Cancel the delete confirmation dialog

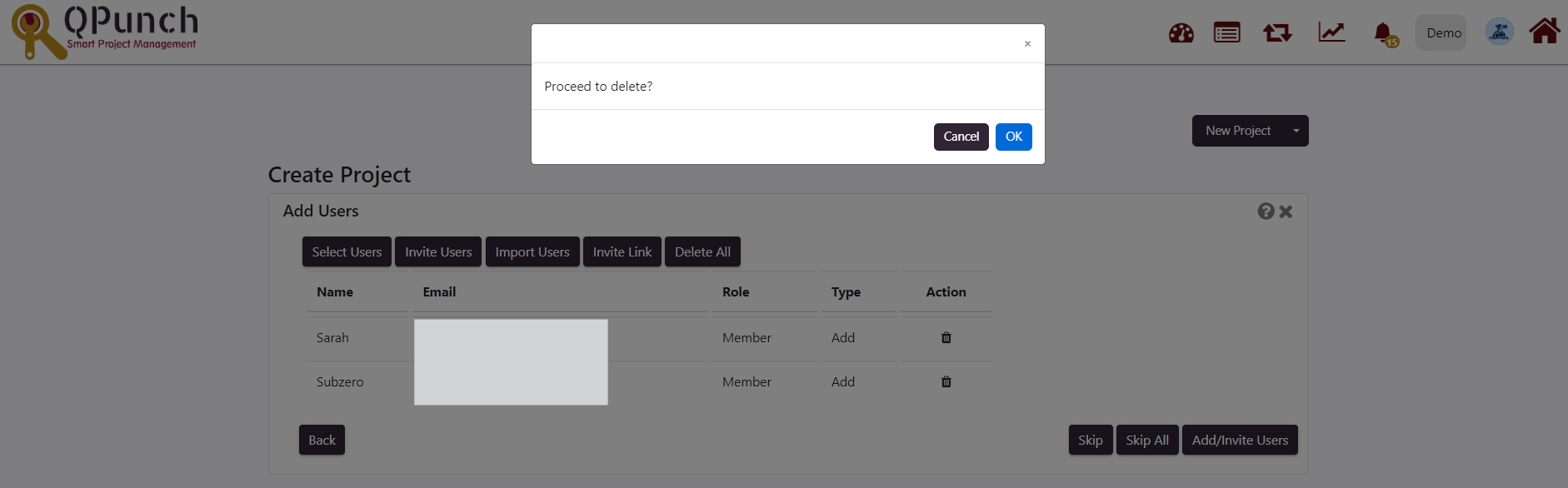point(961,137)
